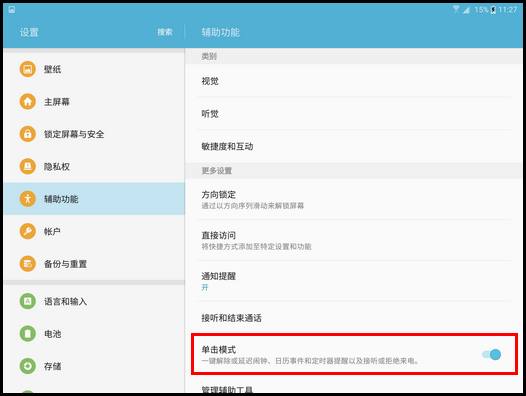
Task: Open 存储 settings entry
Action: (x=94, y=366)
